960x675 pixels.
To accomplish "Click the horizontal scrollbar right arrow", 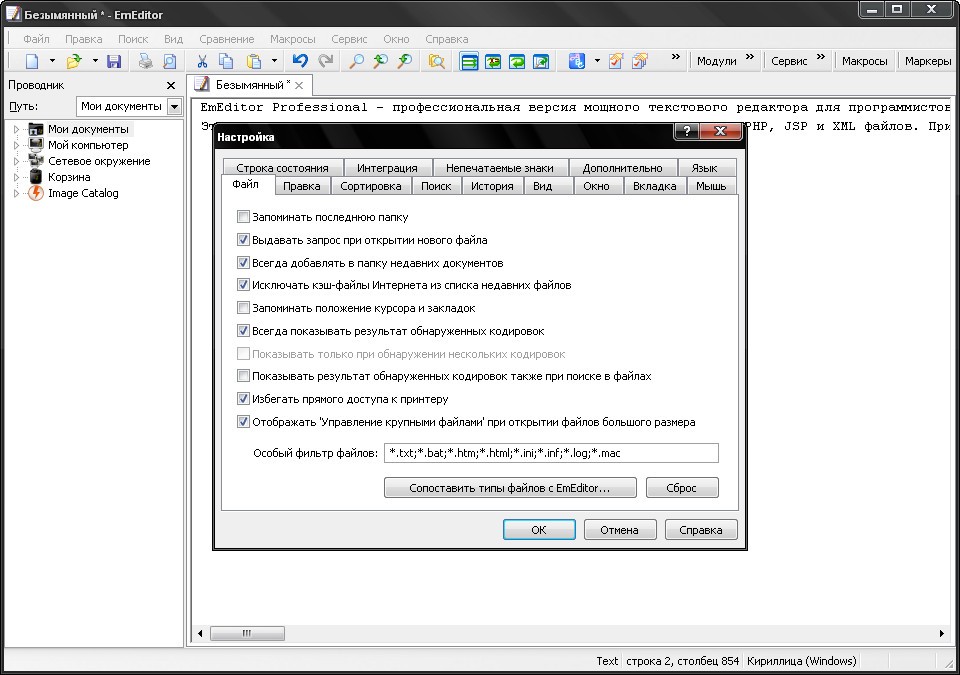I will (942, 633).
